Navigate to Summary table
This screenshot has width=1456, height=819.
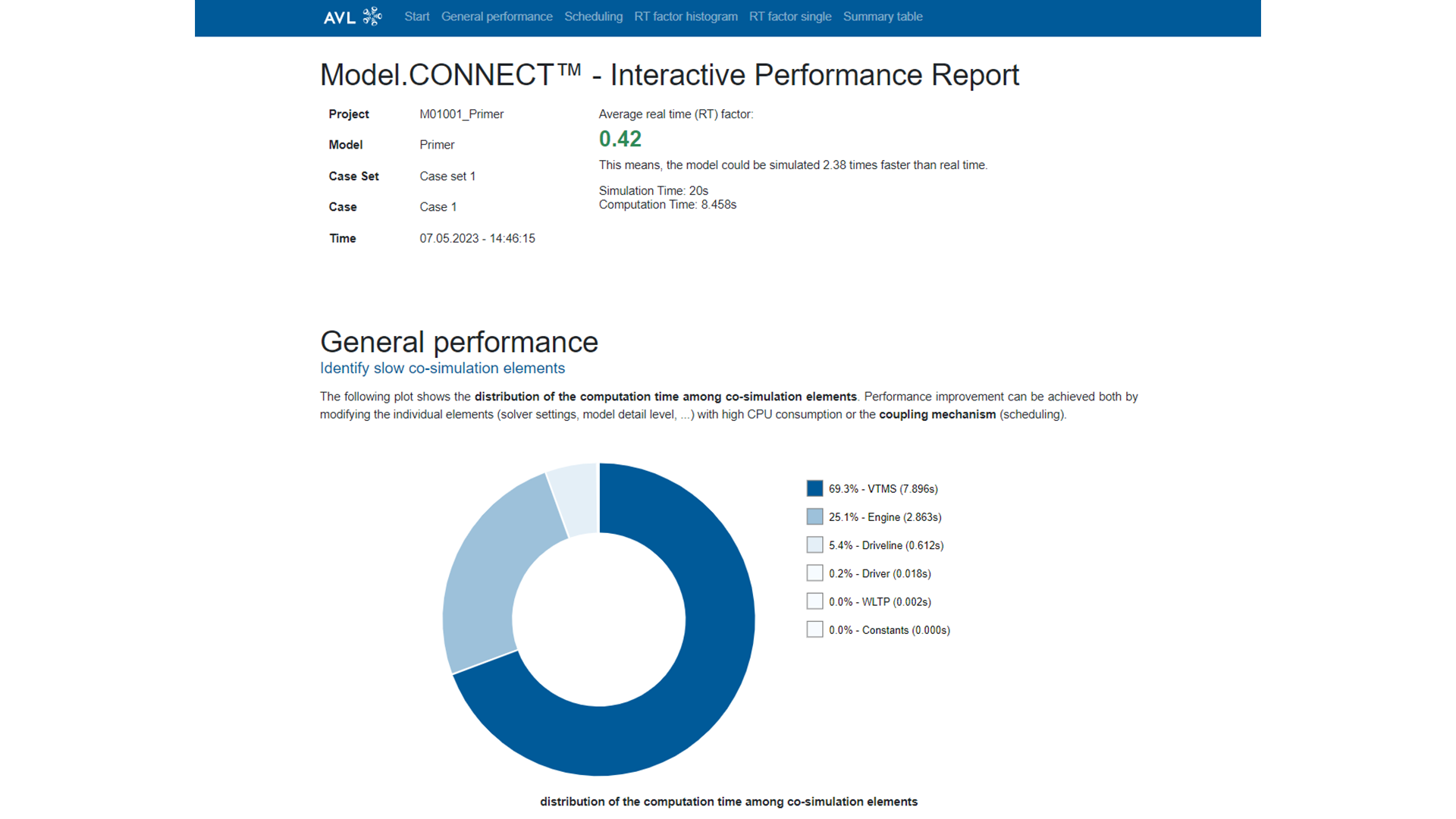[x=883, y=17]
